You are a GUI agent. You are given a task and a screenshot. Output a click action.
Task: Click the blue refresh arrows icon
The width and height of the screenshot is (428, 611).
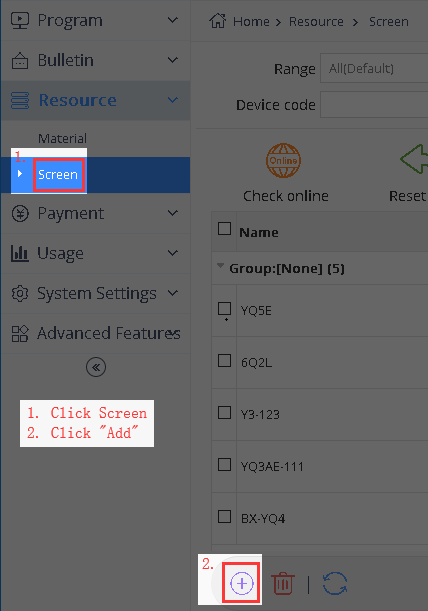[x=335, y=583]
